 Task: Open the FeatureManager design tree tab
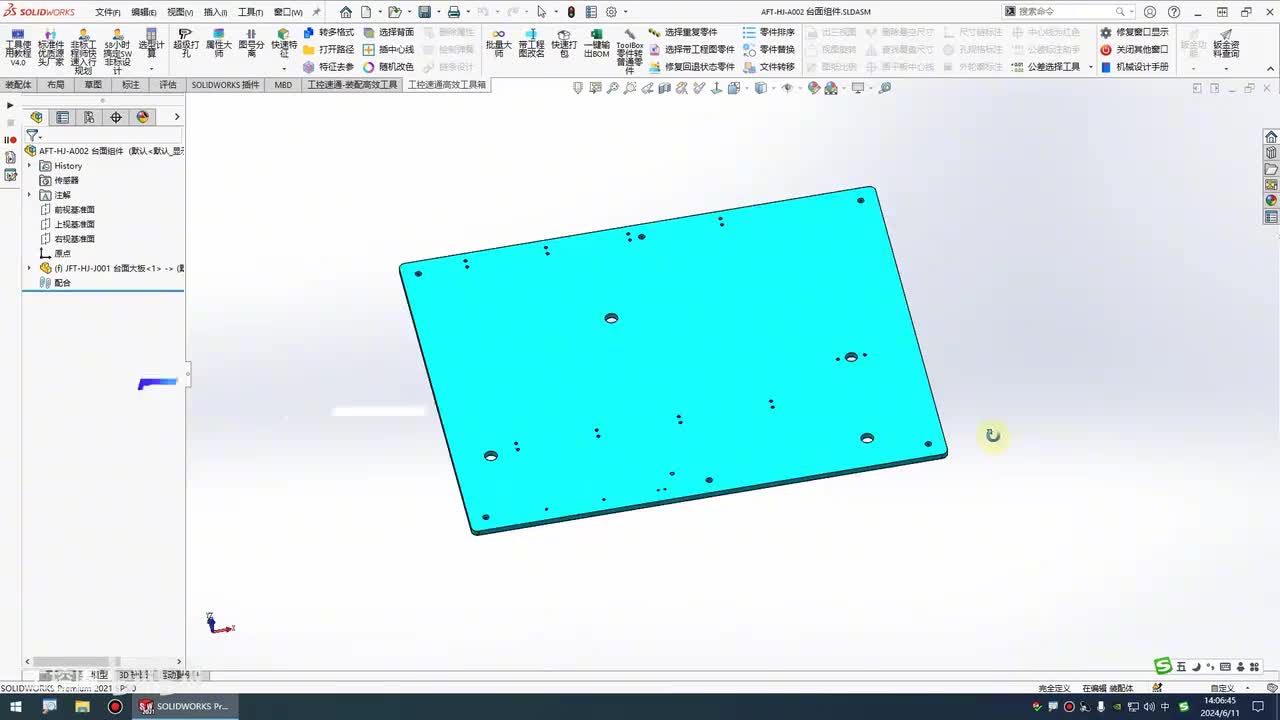click(x=37, y=117)
